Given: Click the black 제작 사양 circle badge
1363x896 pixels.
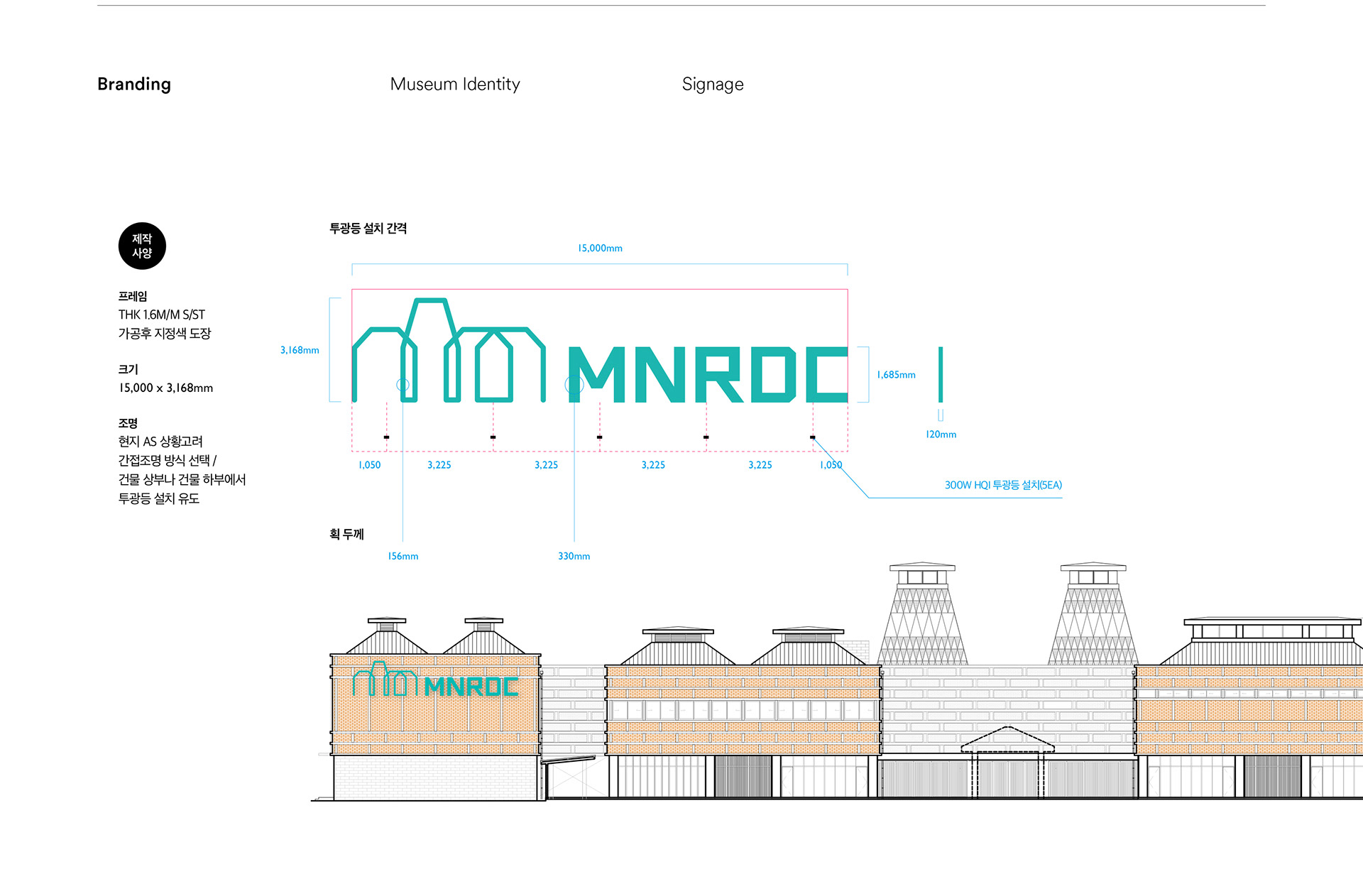Looking at the screenshot, I should (142, 246).
